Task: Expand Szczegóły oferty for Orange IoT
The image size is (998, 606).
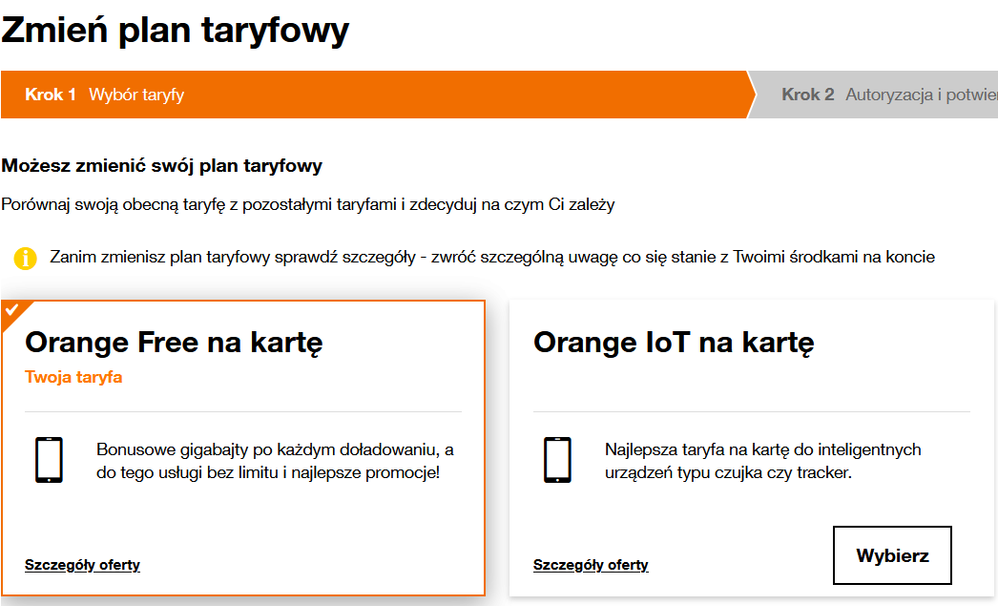Action: [590, 564]
